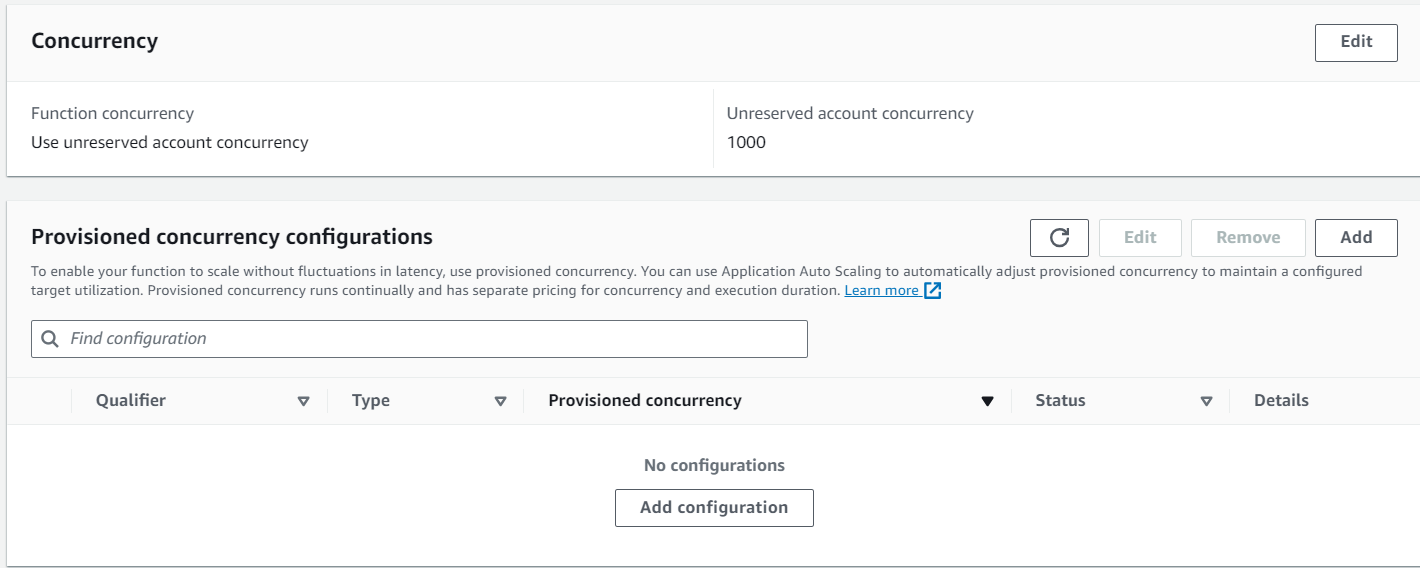Click the external link icon beside Learn more
This screenshot has height=568, width=1420.
tap(933, 291)
